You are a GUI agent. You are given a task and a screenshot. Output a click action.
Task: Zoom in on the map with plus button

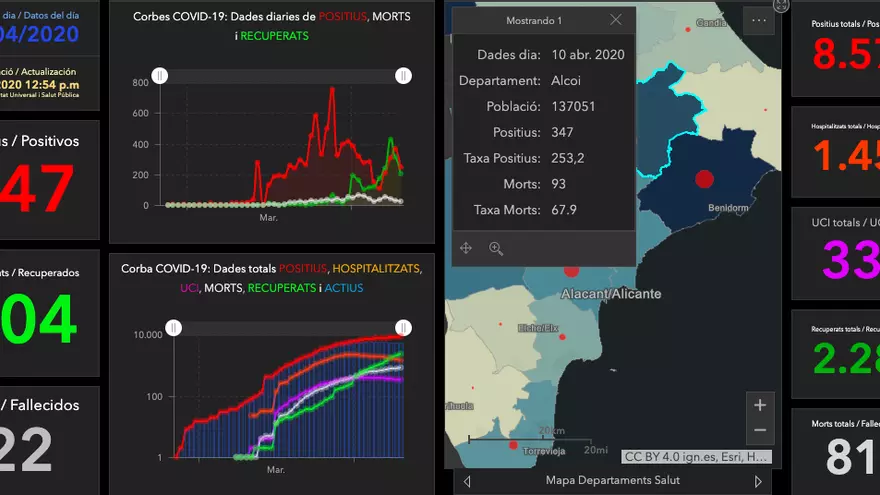(760, 405)
